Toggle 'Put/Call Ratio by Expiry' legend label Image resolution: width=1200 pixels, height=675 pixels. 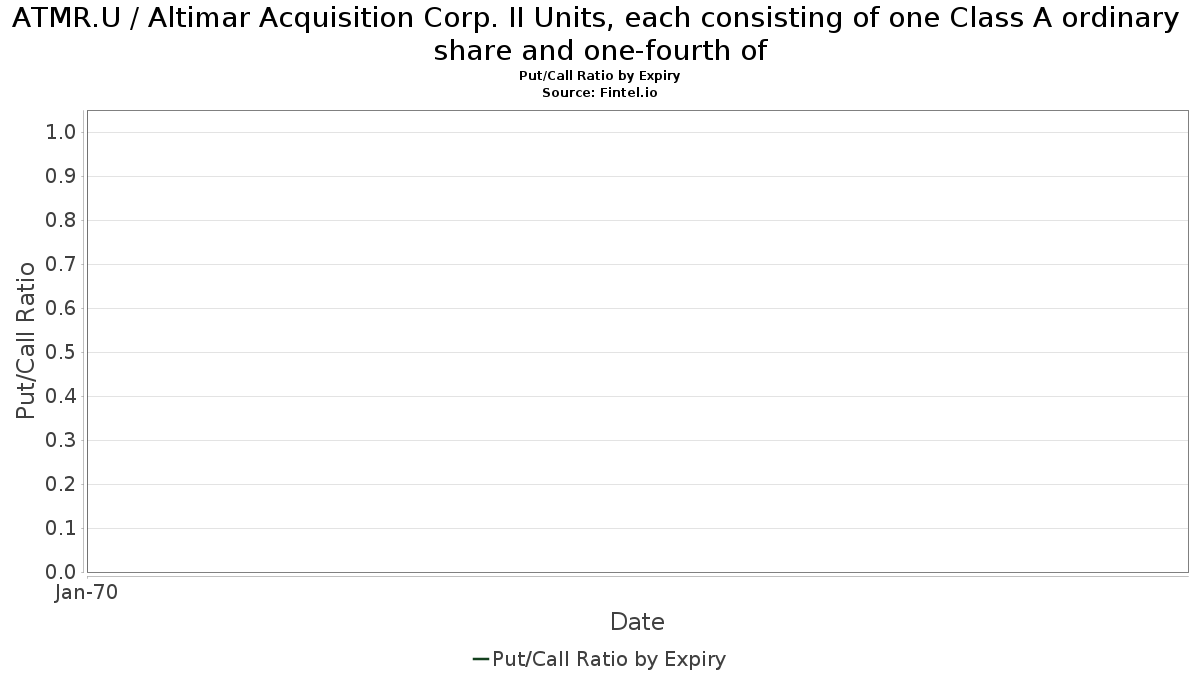click(609, 659)
